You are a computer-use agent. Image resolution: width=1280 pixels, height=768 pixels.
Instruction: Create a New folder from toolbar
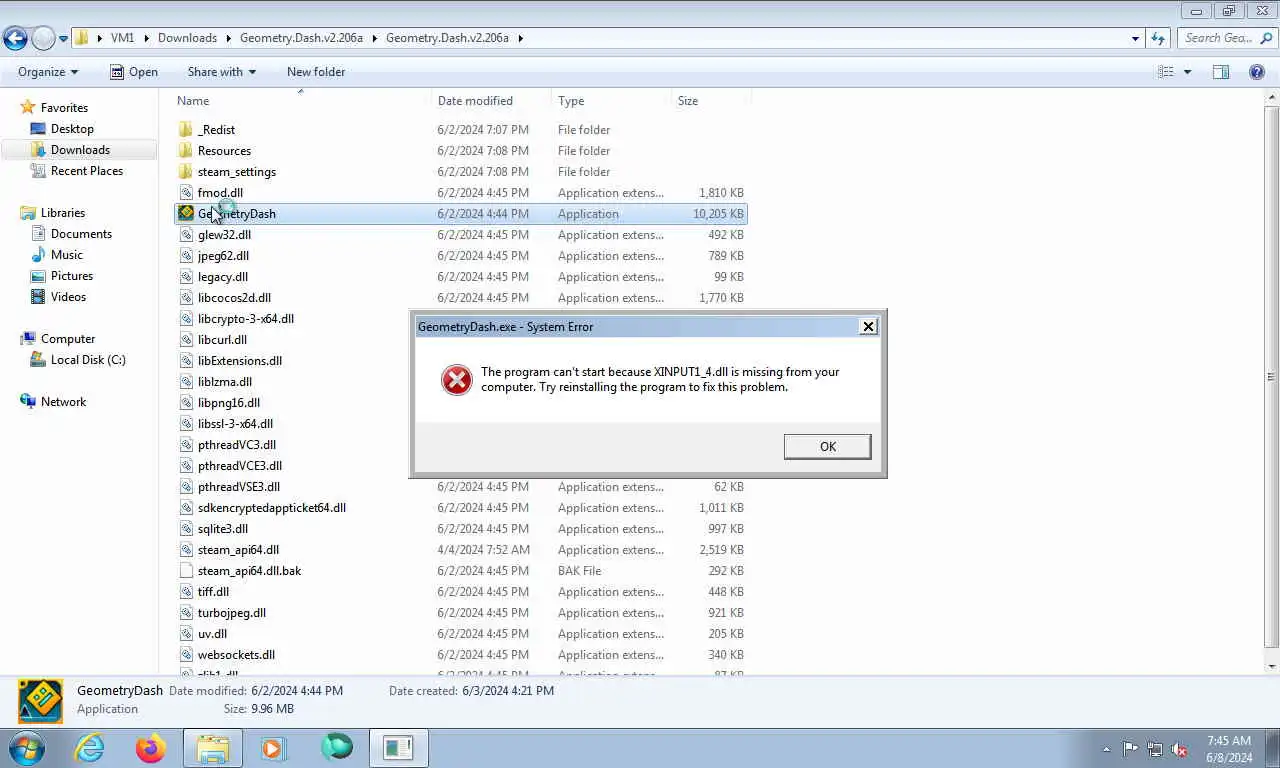(x=316, y=72)
